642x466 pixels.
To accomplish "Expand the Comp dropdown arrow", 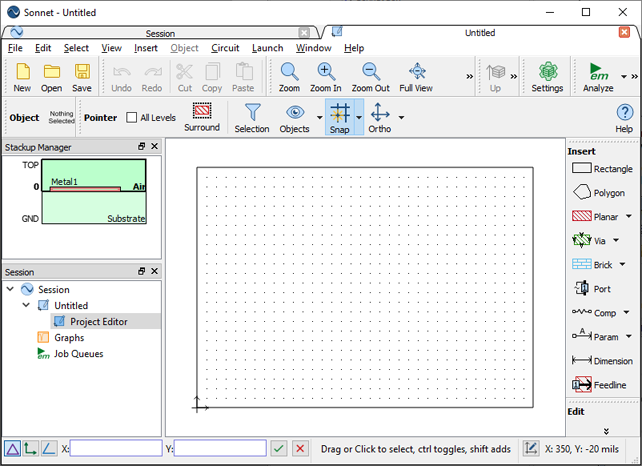I will click(626, 313).
